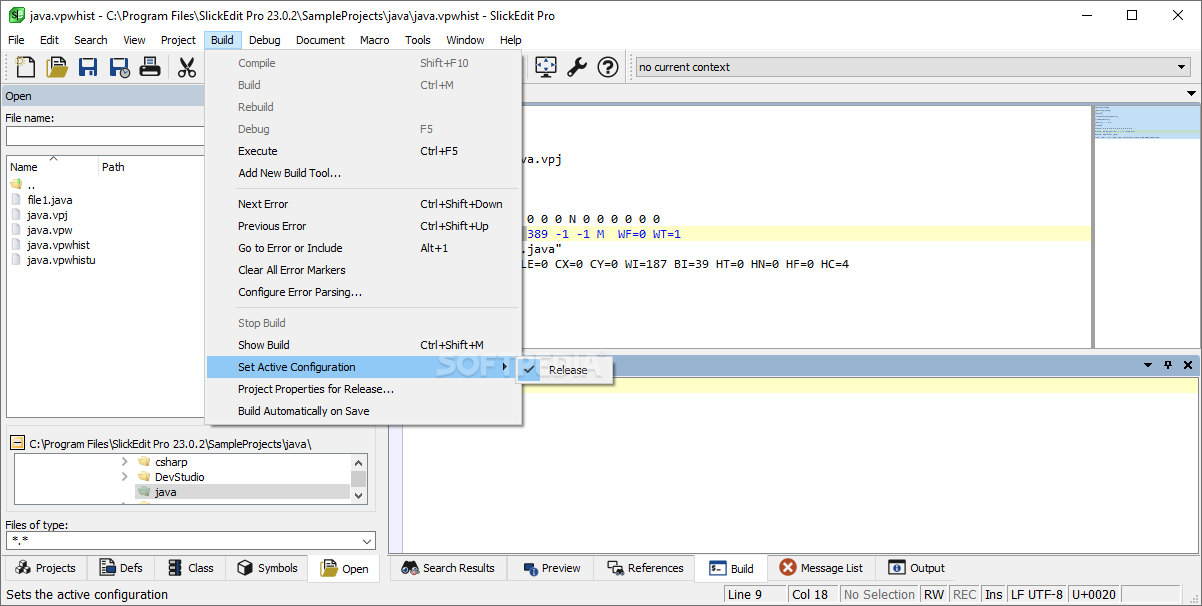The height and width of the screenshot is (606, 1202).
Task: Open the File menu
Action: (16, 40)
